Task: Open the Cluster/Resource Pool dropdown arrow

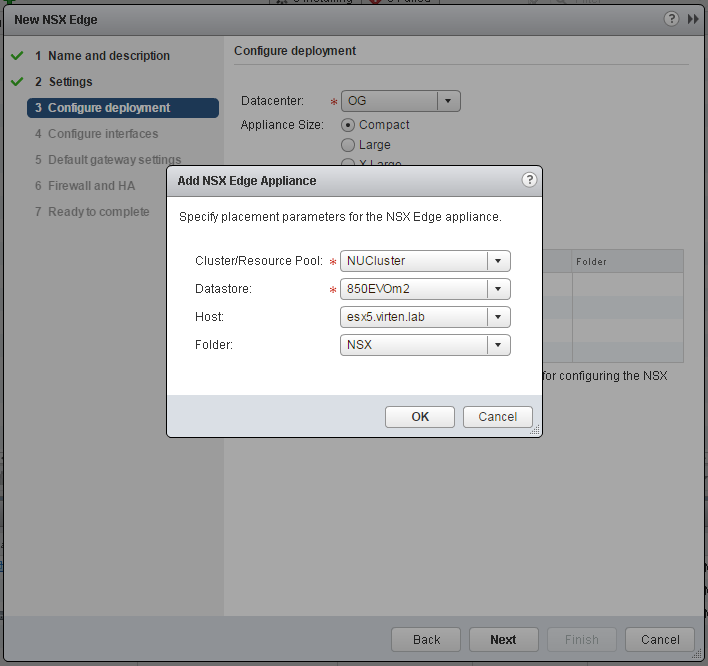Action: point(498,261)
